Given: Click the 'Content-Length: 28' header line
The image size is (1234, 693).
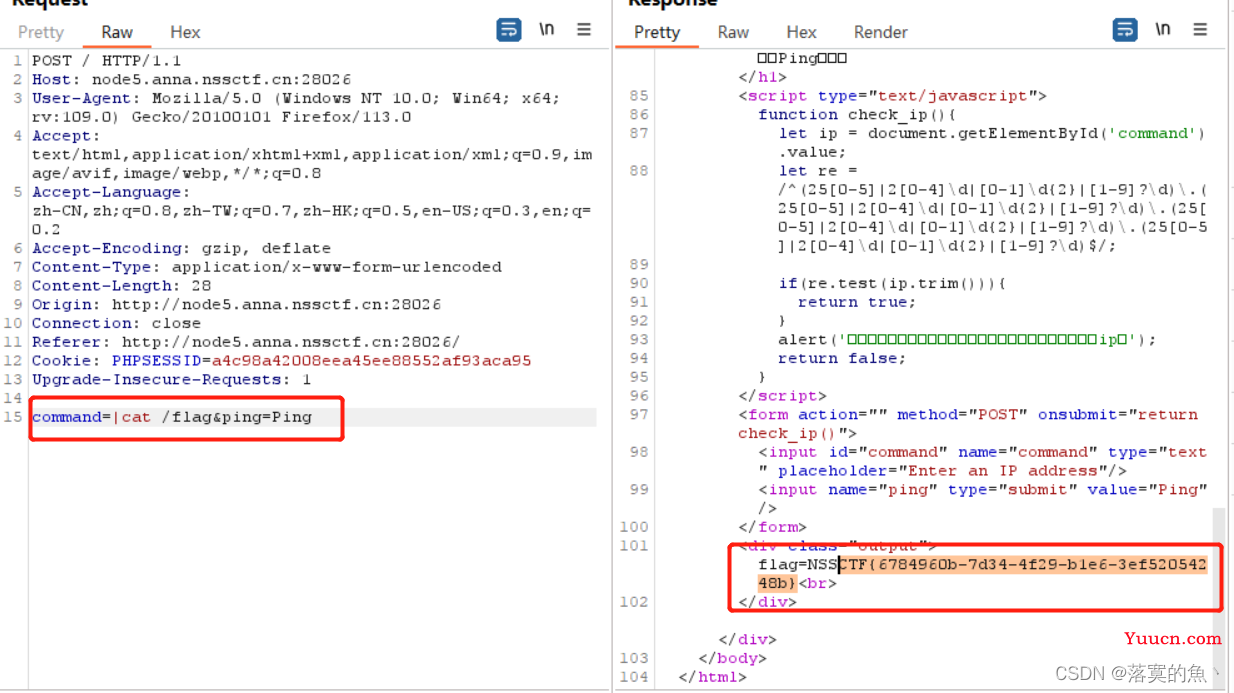Looking at the screenshot, I should tap(121, 286).
